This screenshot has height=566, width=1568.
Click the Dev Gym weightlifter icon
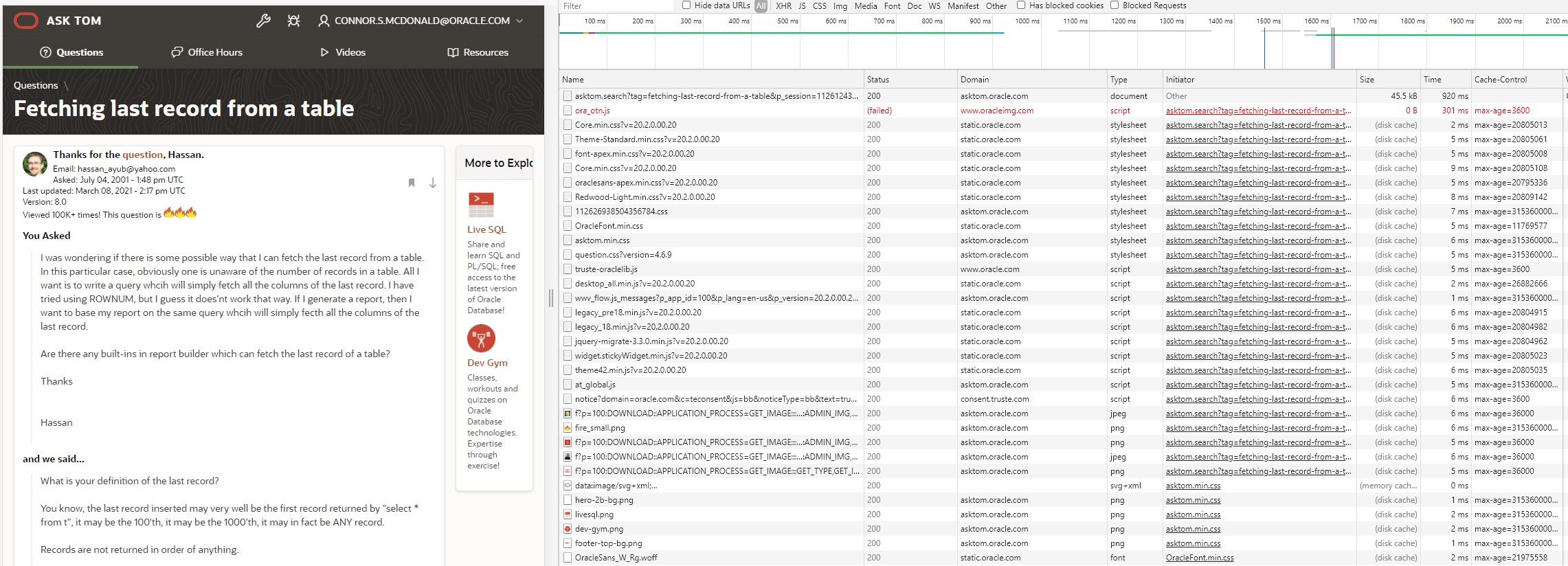click(481, 339)
